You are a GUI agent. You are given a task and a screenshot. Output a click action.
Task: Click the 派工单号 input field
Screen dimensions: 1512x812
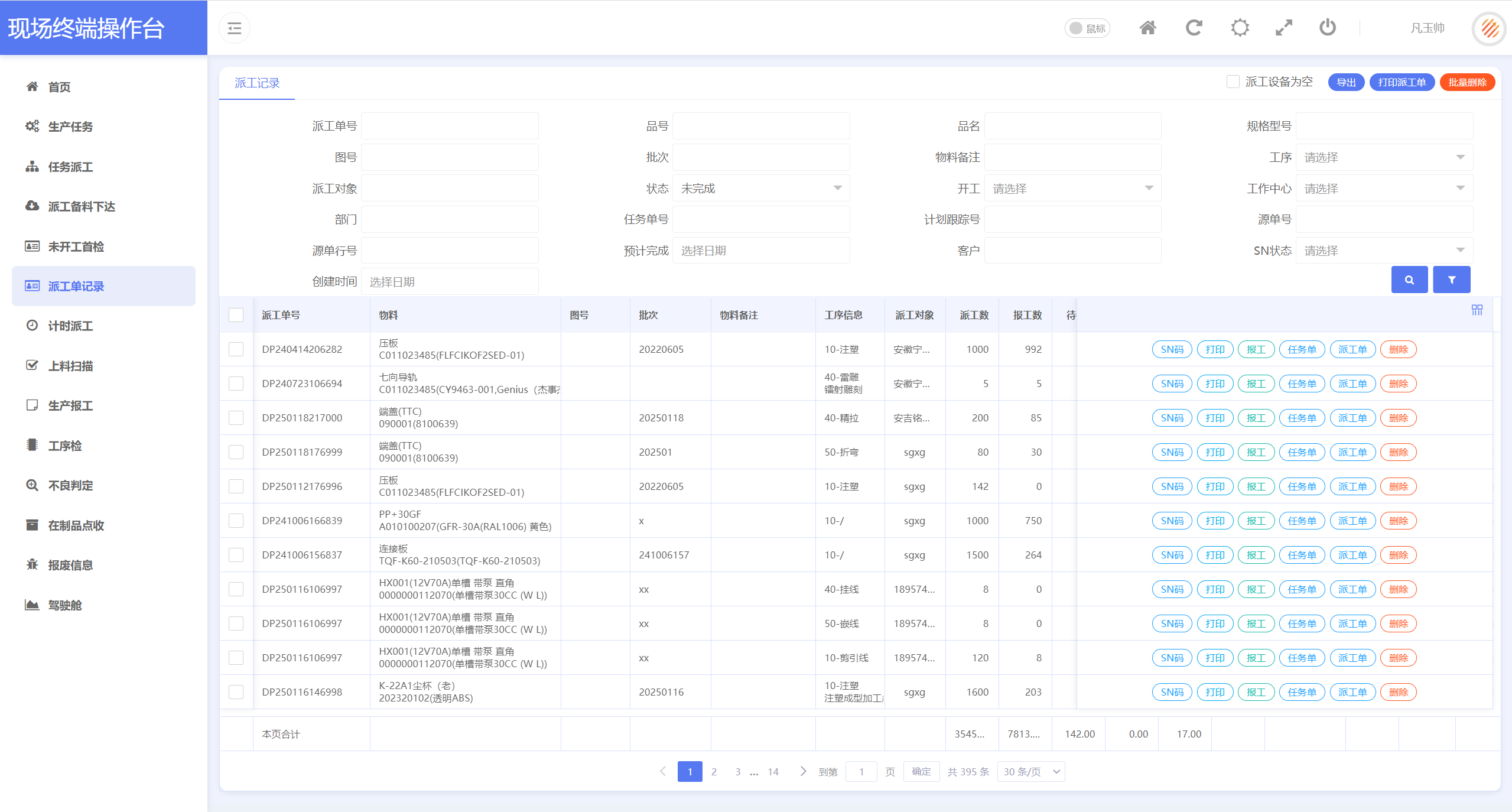pyautogui.click(x=450, y=126)
